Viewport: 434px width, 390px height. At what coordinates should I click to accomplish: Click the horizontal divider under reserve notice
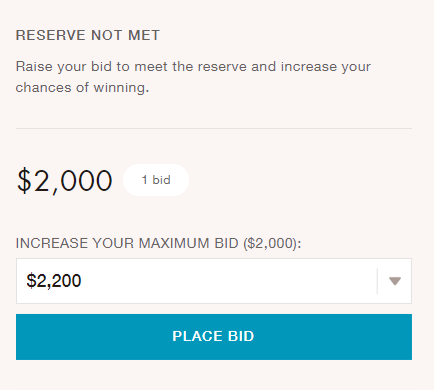(x=214, y=128)
